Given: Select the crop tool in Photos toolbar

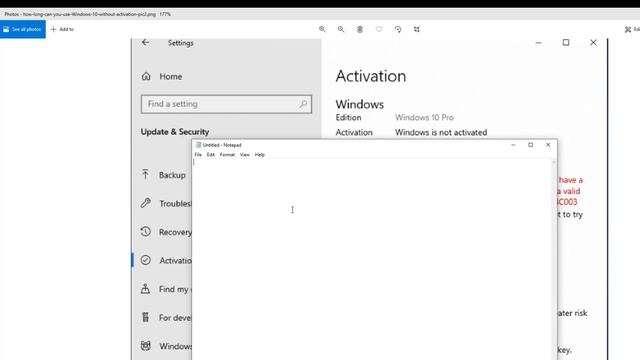Looking at the screenshot, I should (416, 29).
